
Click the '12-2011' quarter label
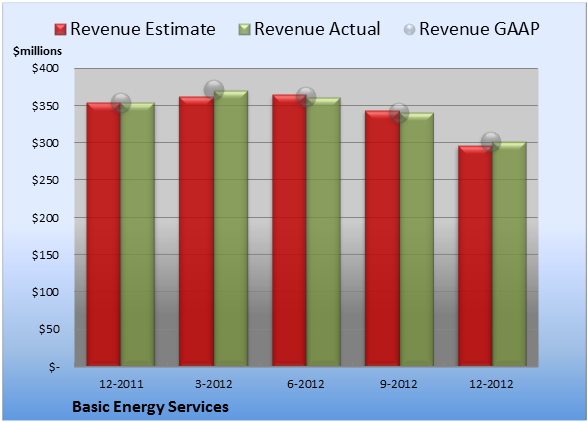(121, 384)
